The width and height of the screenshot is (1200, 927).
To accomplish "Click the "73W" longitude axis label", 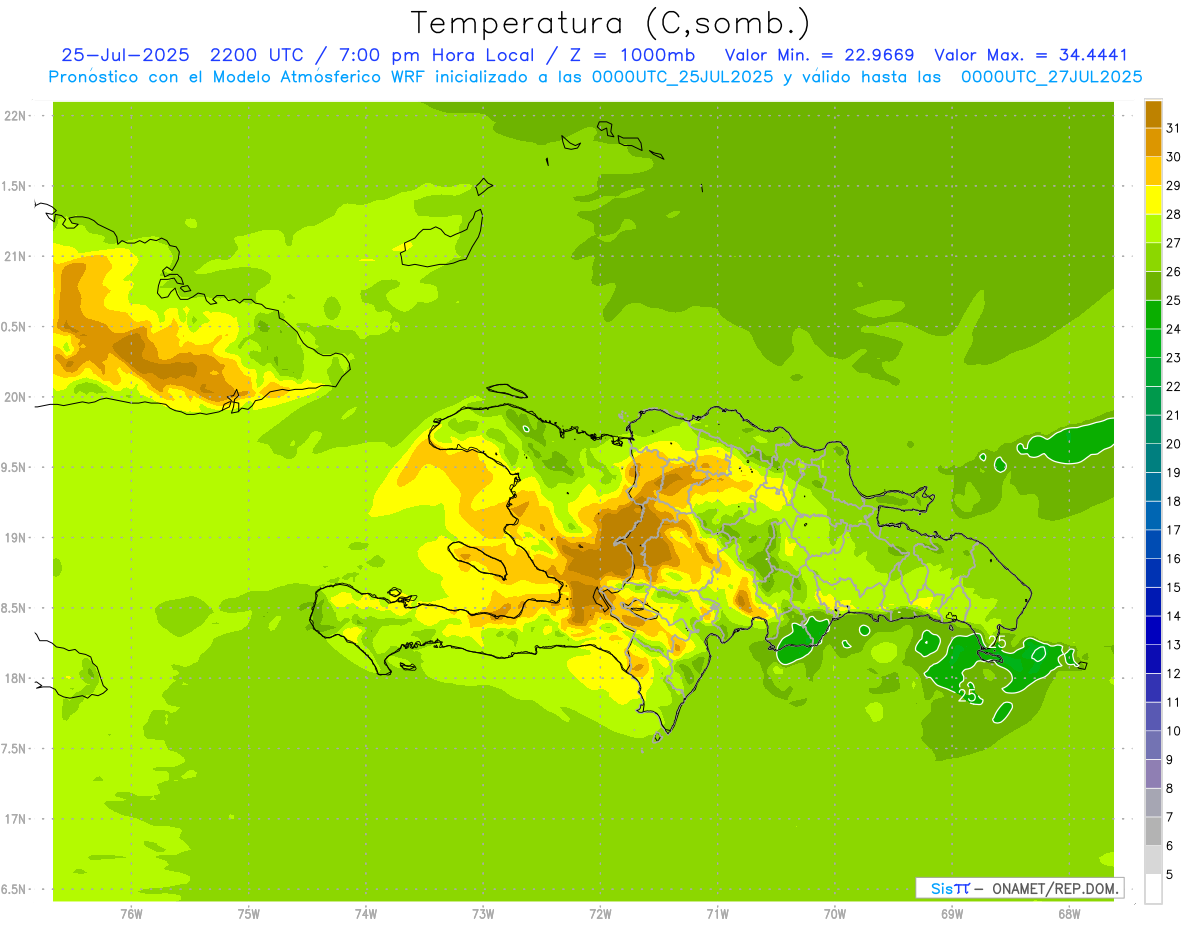I will click(483, 914).
